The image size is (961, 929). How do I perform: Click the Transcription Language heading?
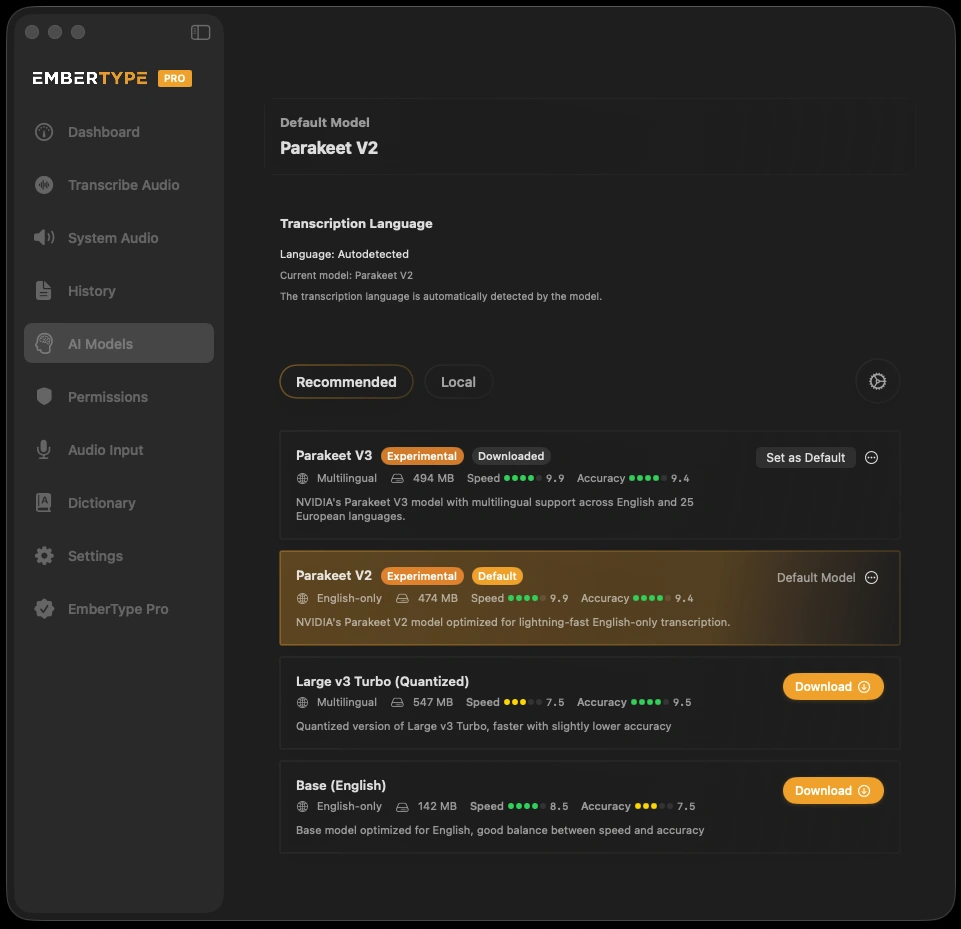[356, 224]
